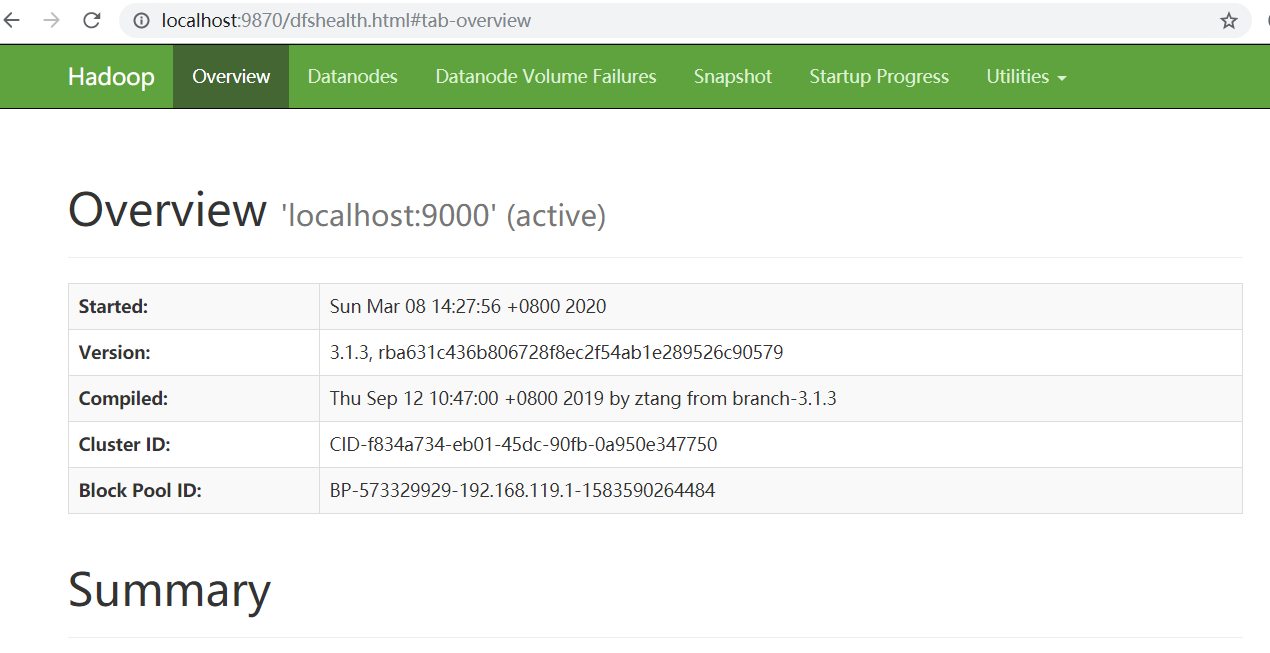Click the Version row in the table
Image resolution: width=1270 pixels, height=653 pixels.
(556, 352)
